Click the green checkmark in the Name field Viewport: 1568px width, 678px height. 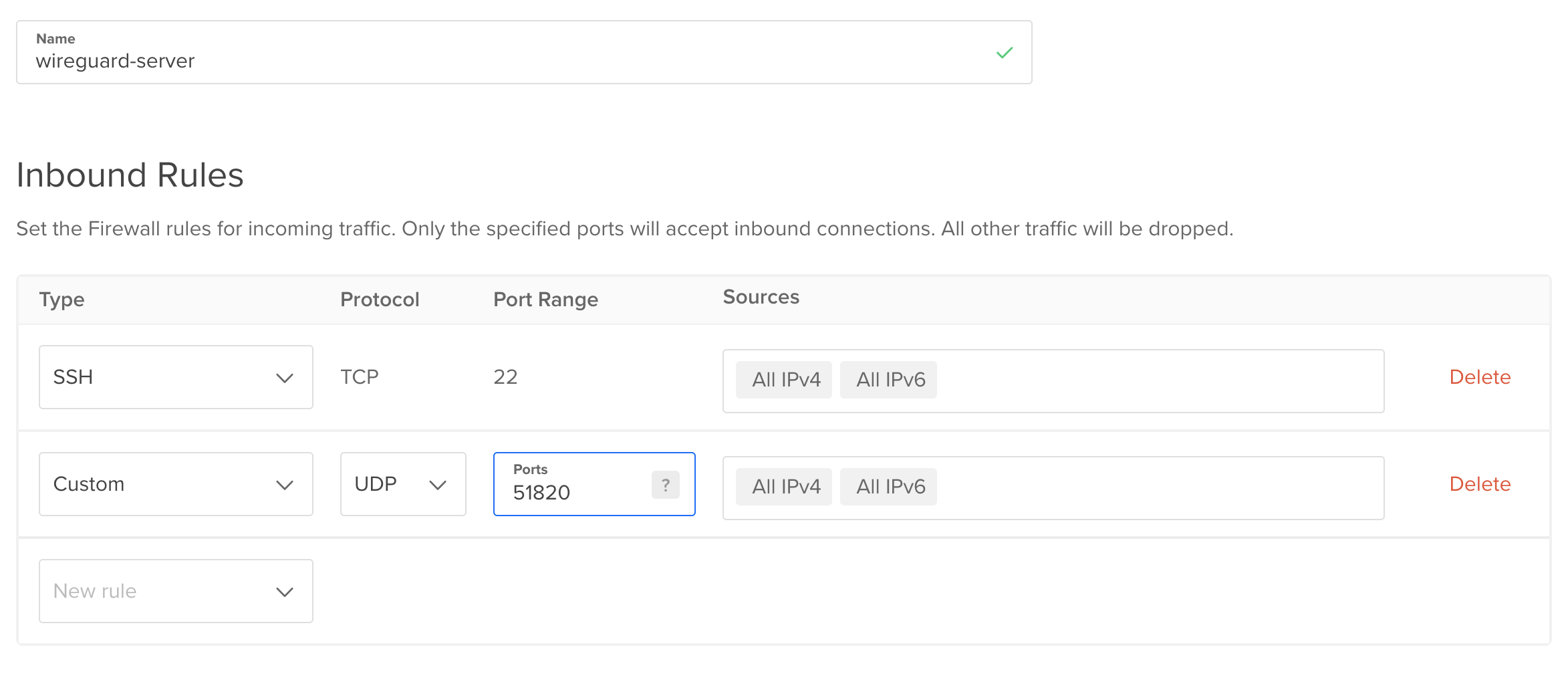tap(1005, 53)
